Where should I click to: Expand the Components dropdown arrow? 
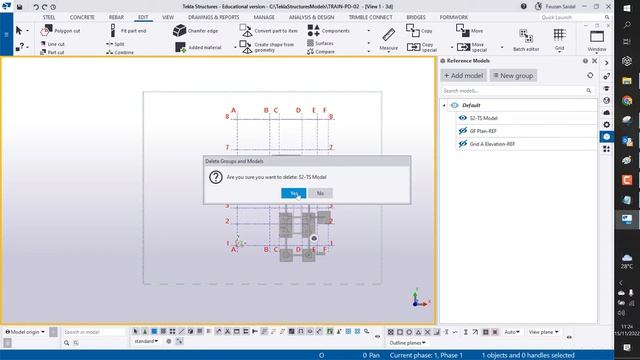(x=369, y=31)
